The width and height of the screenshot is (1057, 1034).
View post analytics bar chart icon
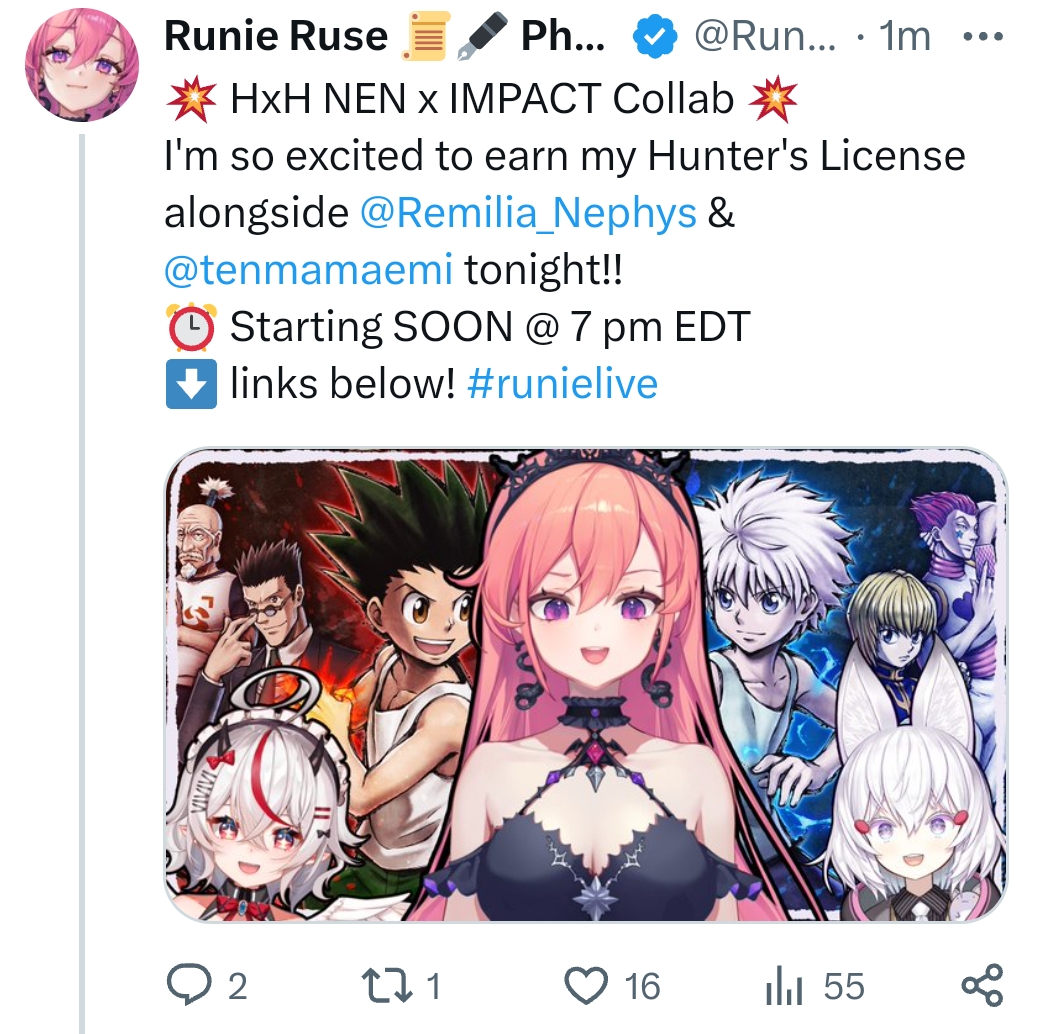click(x=783, y=987)
